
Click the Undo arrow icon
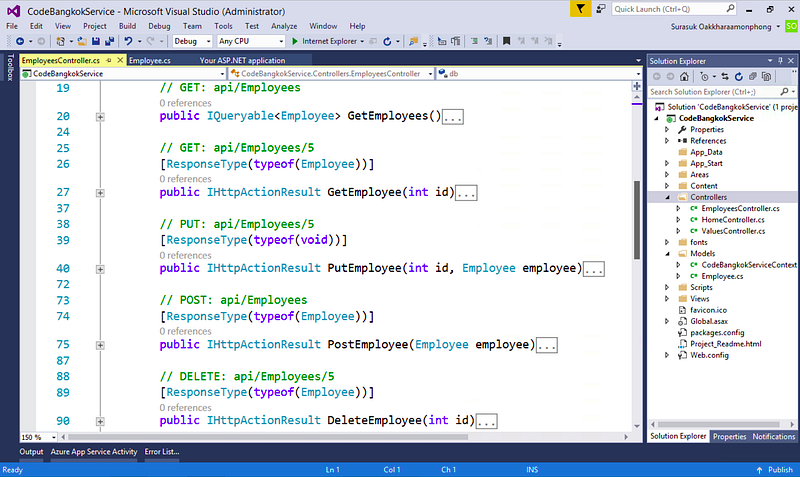[128, 41]
